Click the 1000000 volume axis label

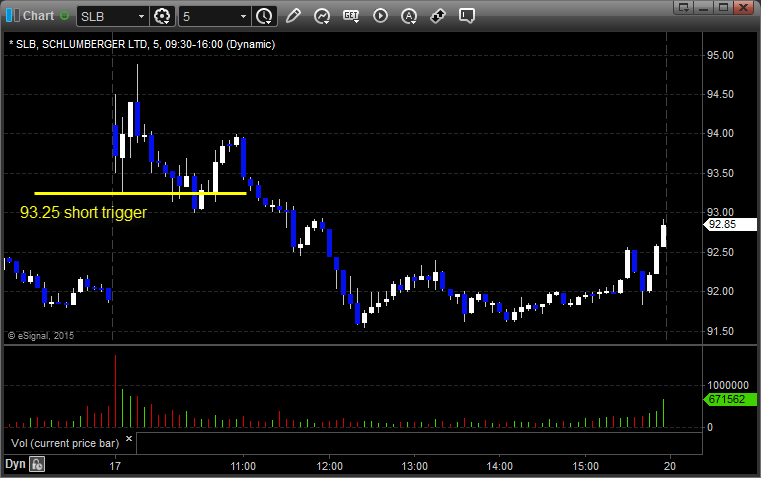coord(728,385)
